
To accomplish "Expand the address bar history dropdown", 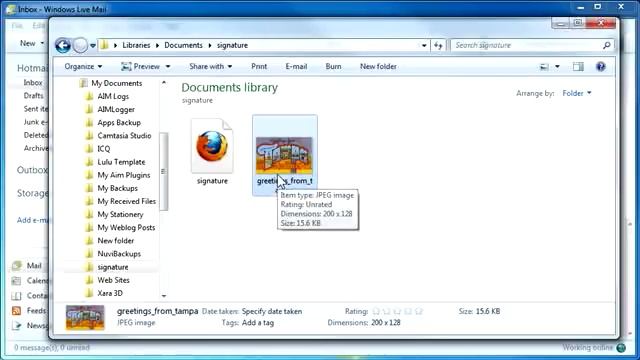I will point(424,45).
